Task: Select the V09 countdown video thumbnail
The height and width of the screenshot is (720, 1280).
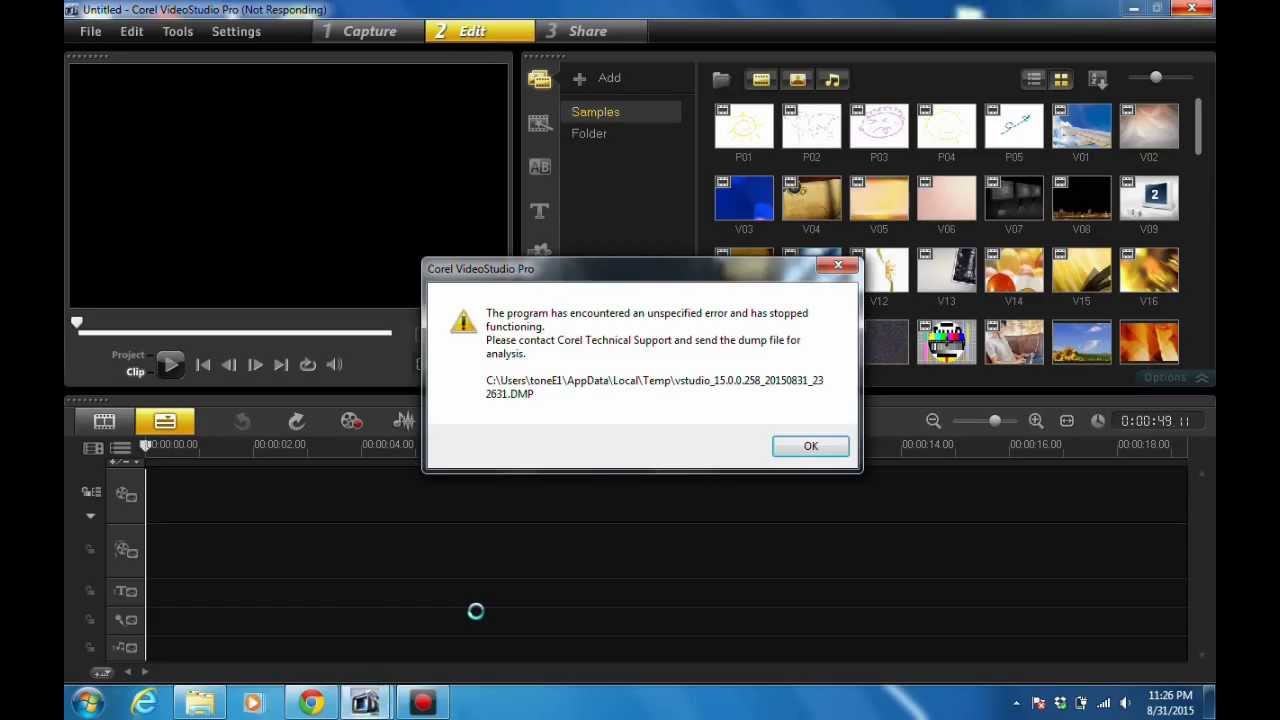Action: pos(1148,198)
